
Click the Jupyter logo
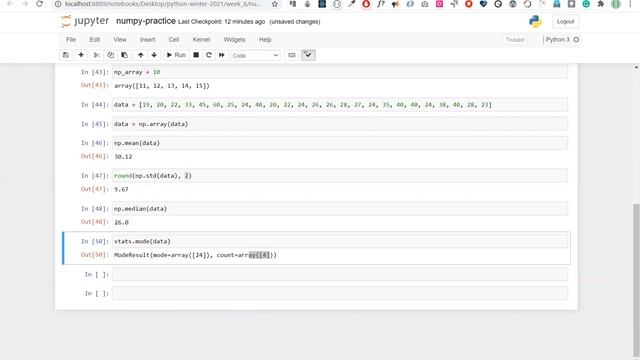(x=85, y=21)
